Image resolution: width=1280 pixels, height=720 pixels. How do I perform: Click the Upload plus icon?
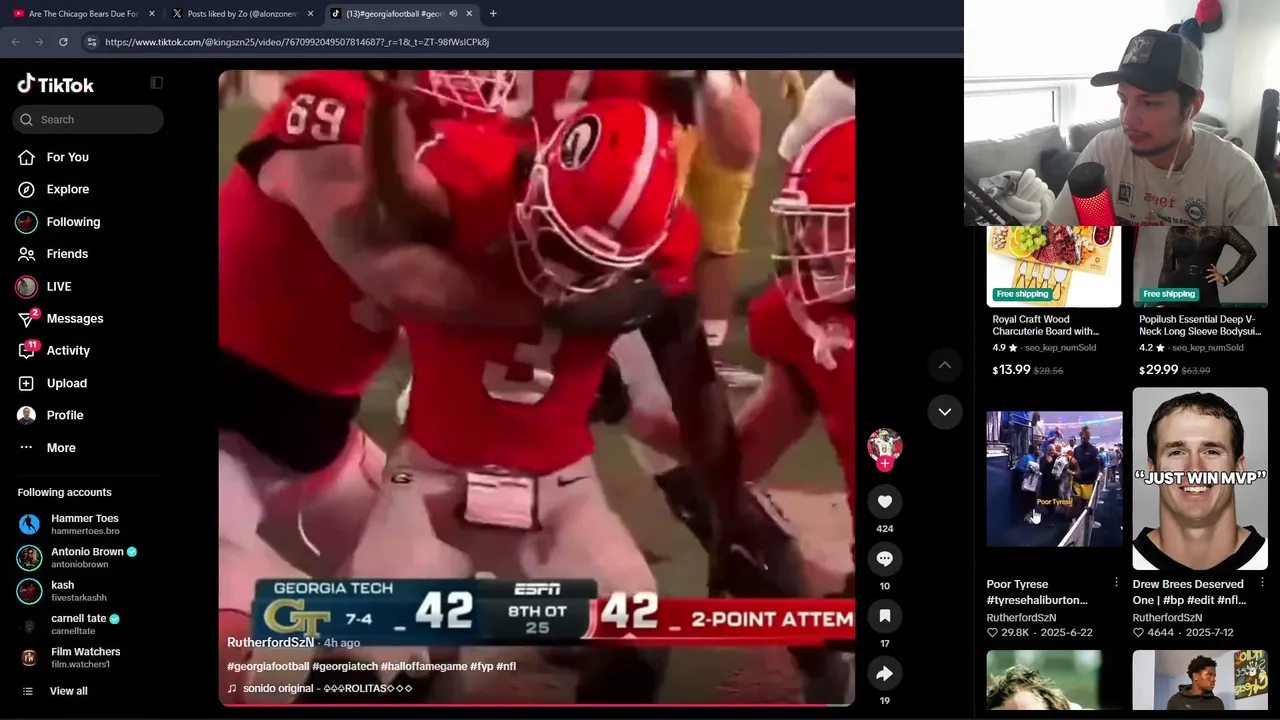[27, 383]
